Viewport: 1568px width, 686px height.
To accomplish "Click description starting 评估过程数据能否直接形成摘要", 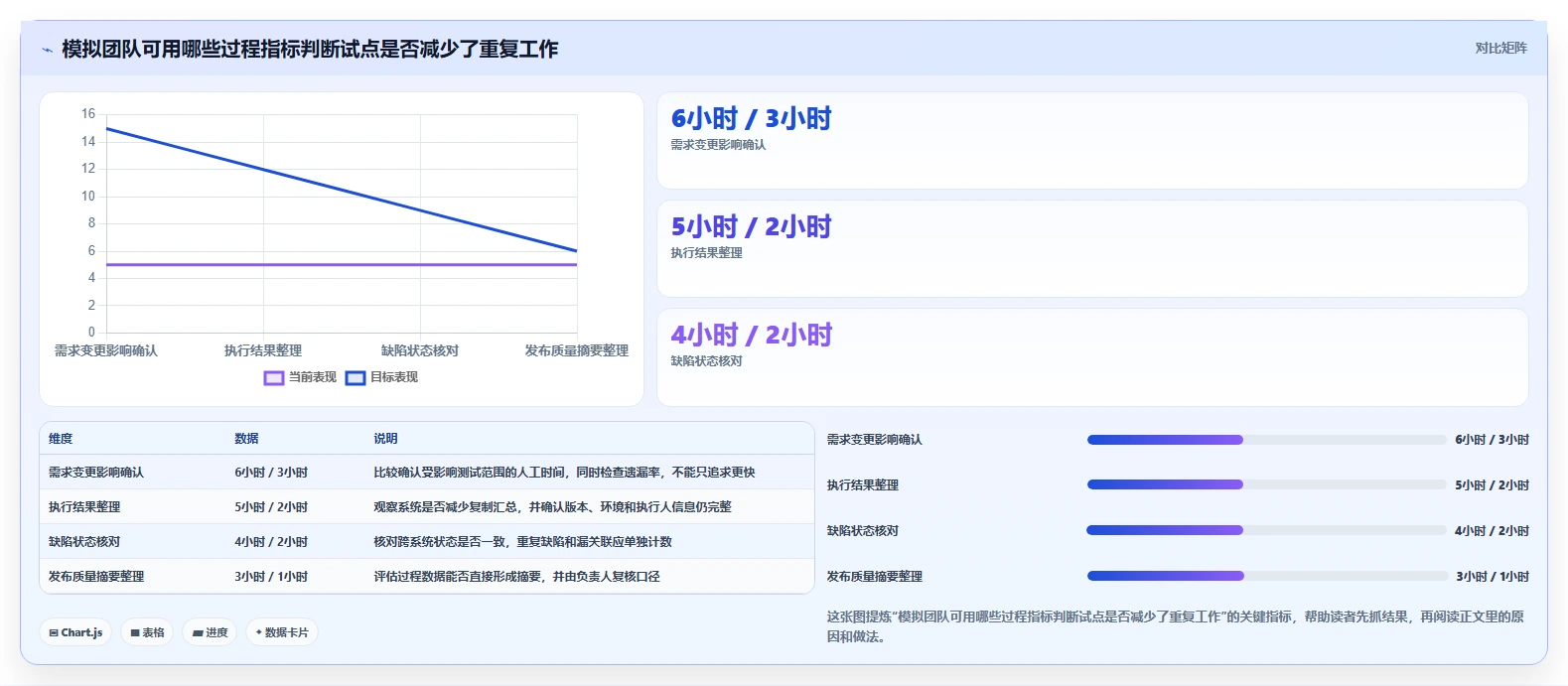I will coord(516,577).
